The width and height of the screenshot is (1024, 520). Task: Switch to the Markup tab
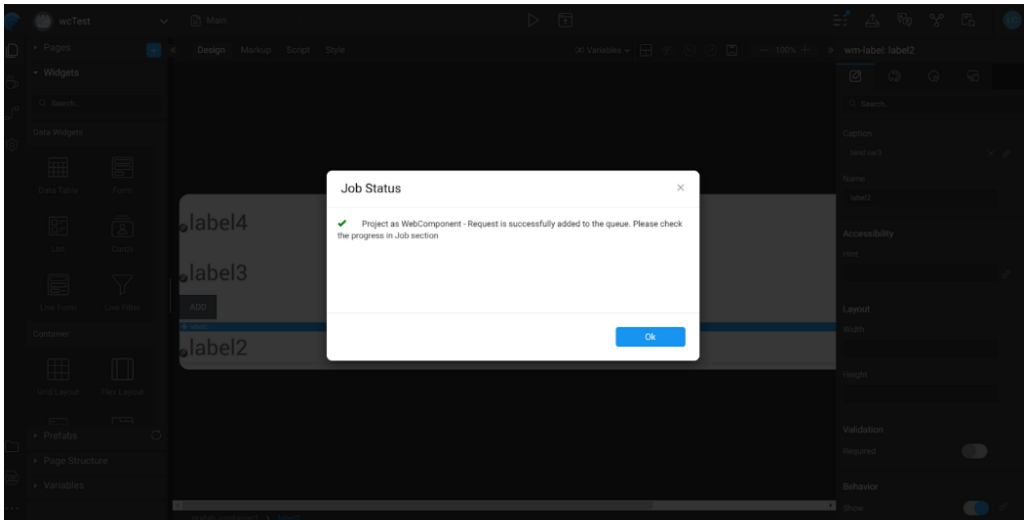tap(255, 50)
